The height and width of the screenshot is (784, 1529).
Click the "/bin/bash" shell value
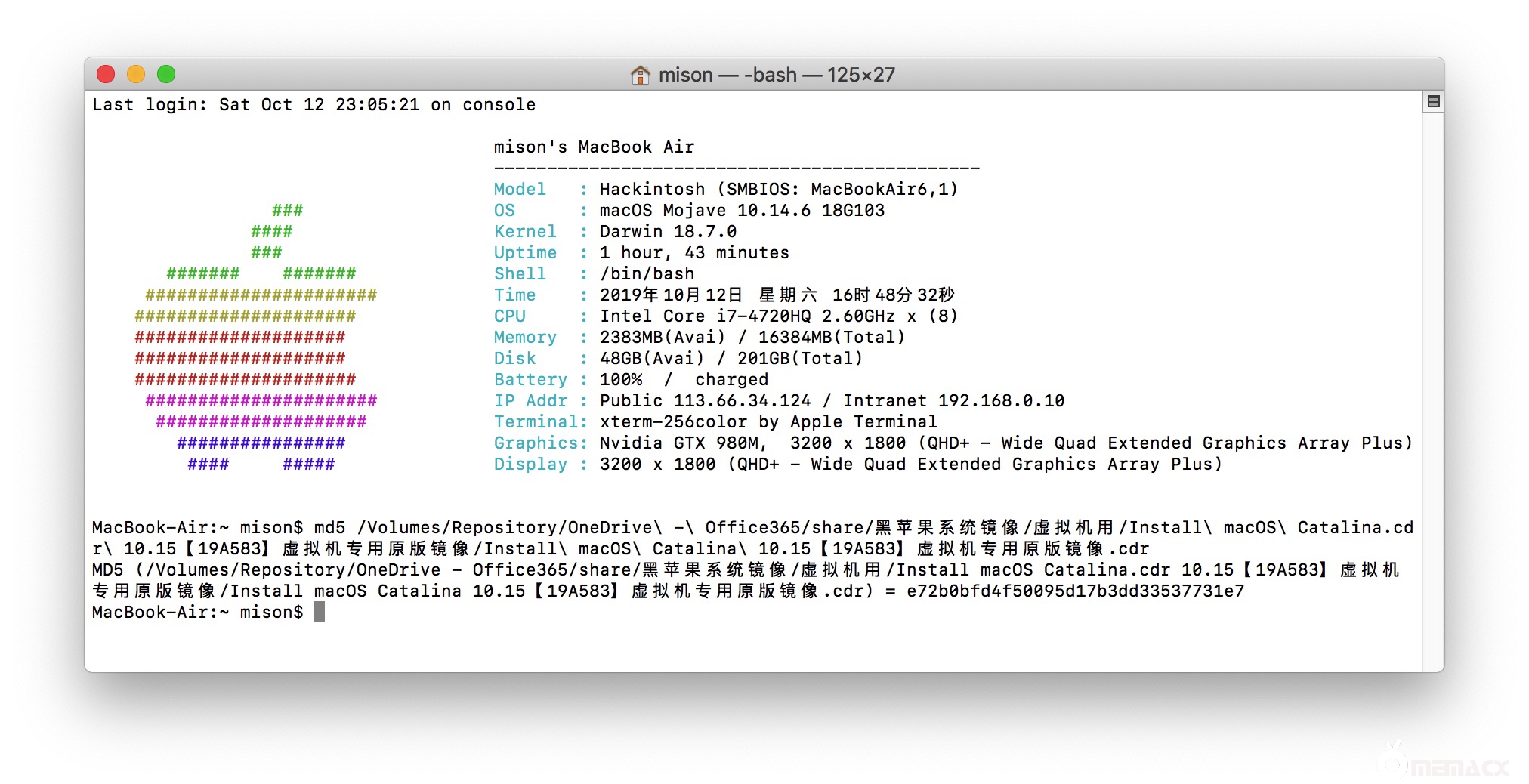(x=647, y=273)
